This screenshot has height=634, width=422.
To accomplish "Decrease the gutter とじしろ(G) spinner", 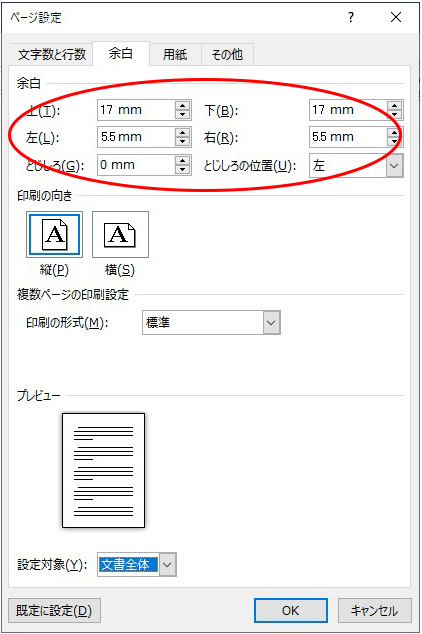I will click(x=183, y=170).
